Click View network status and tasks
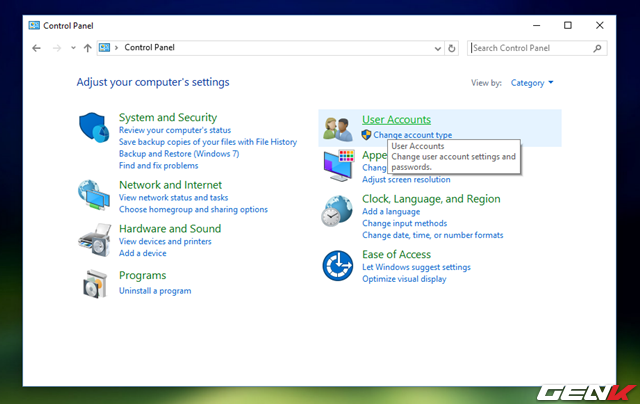Image resolution: width=640 pixels, height=404 pixels. point(173,198)
